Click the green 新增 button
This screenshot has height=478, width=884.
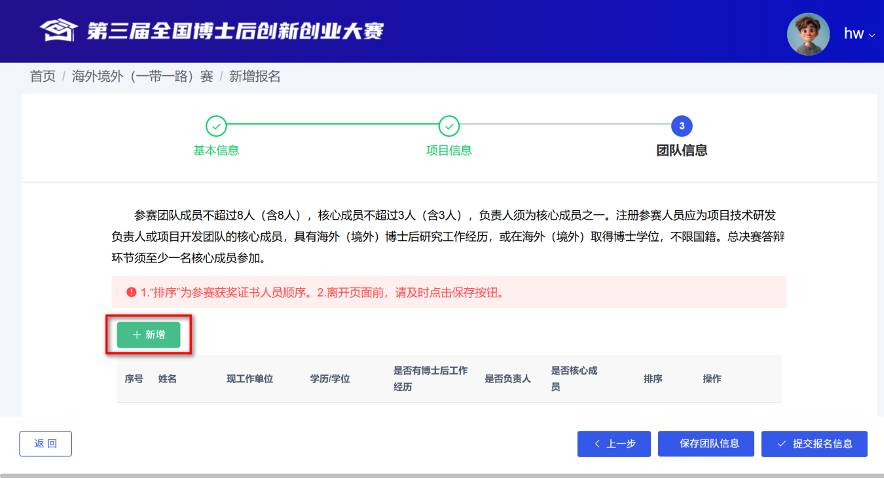click(x=149, y=335)
